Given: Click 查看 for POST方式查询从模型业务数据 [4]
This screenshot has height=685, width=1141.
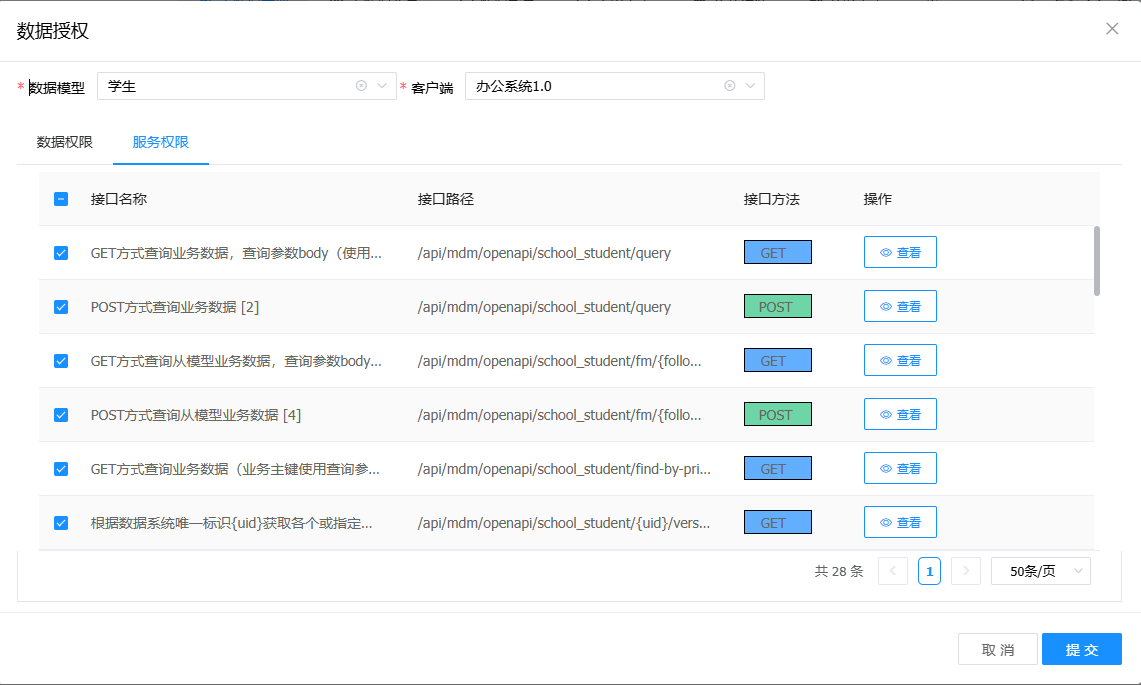Looking at the screenshot, I should pos(900,414).
